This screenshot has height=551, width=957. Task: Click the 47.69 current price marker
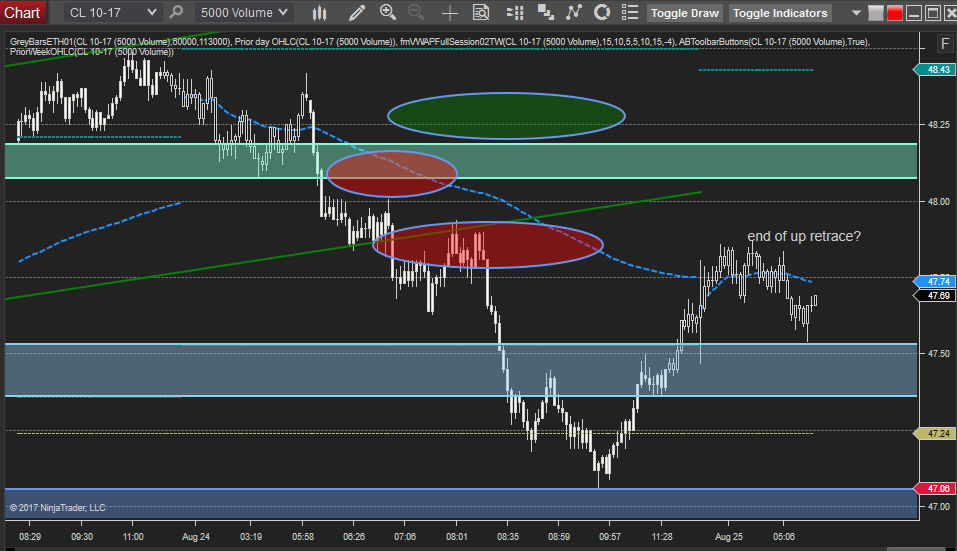point(935,295)
